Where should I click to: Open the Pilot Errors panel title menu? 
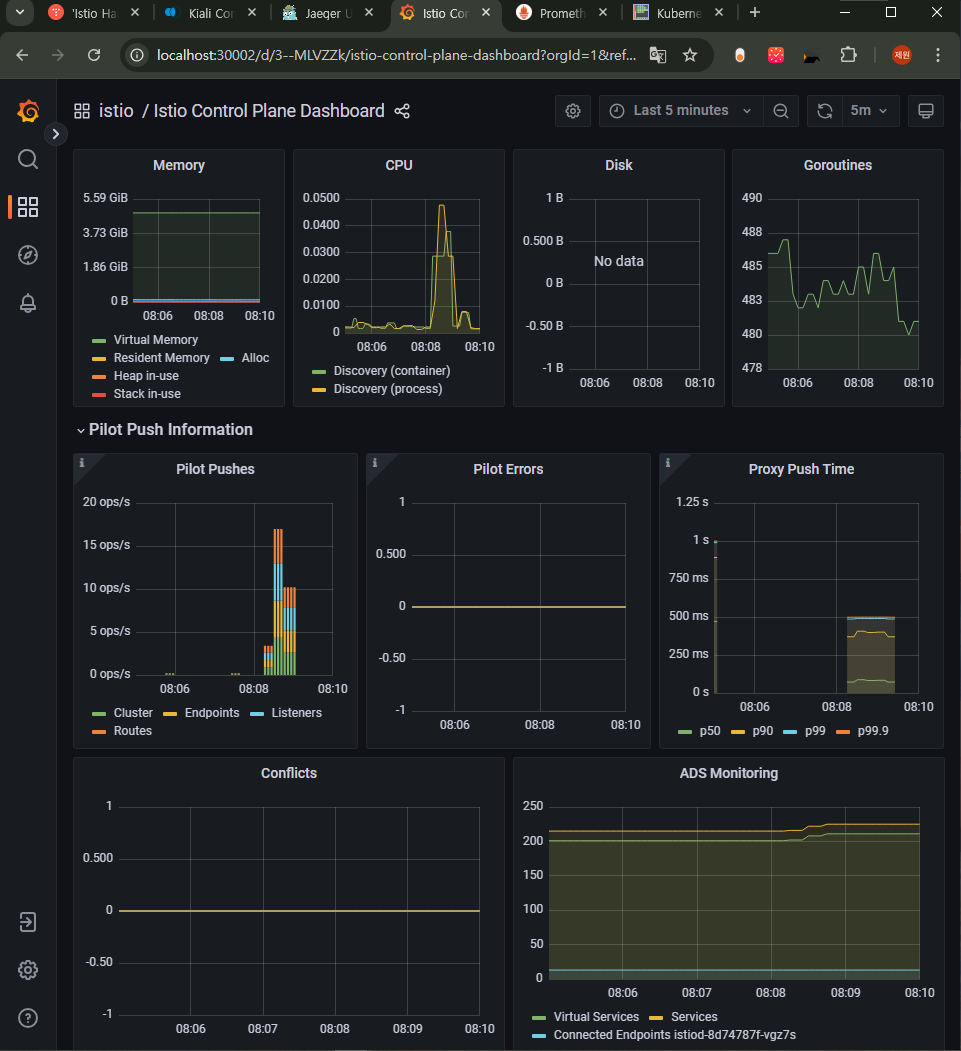(x=508, y=469)
